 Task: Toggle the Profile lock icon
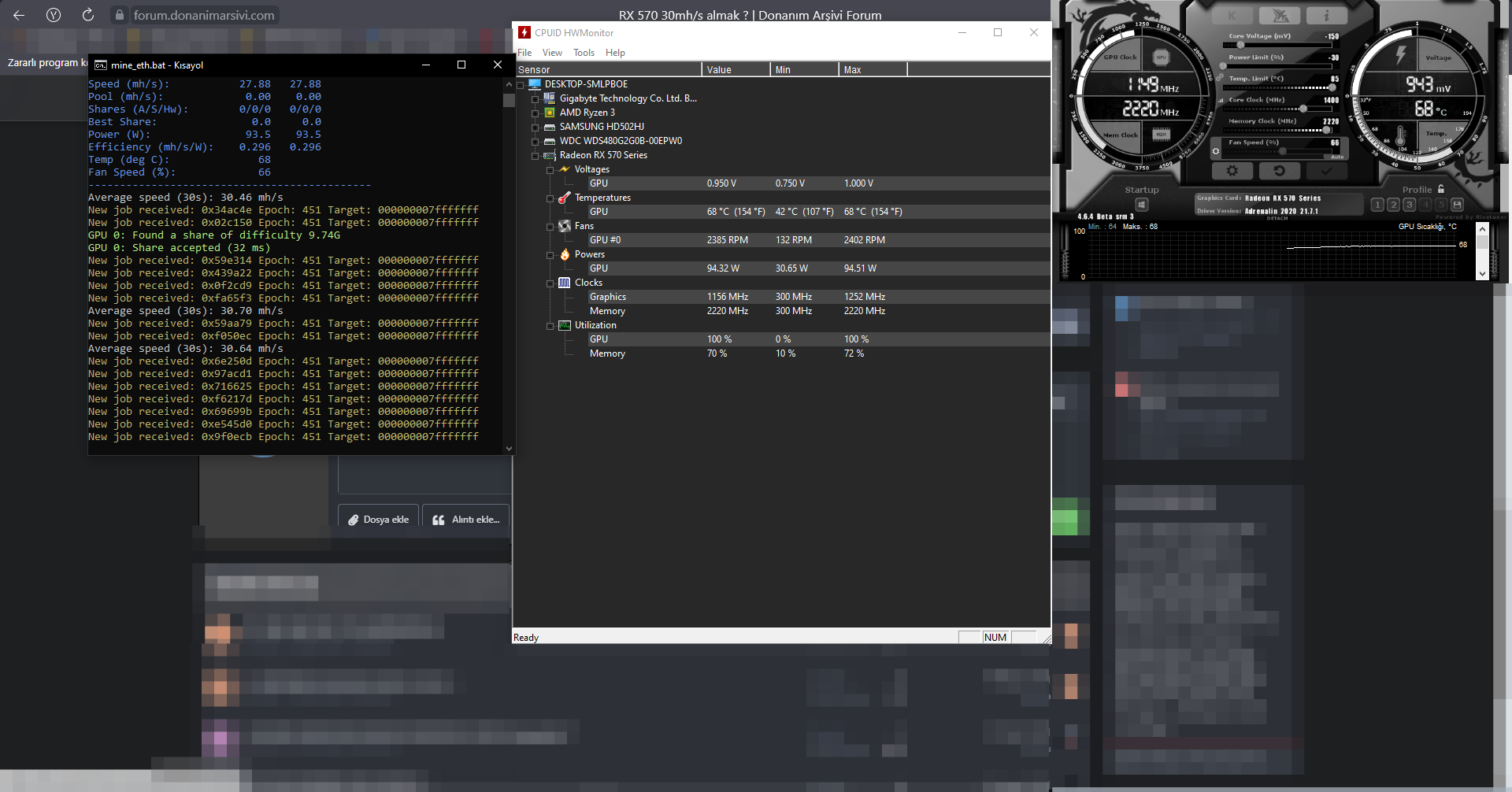[1441, 189]
